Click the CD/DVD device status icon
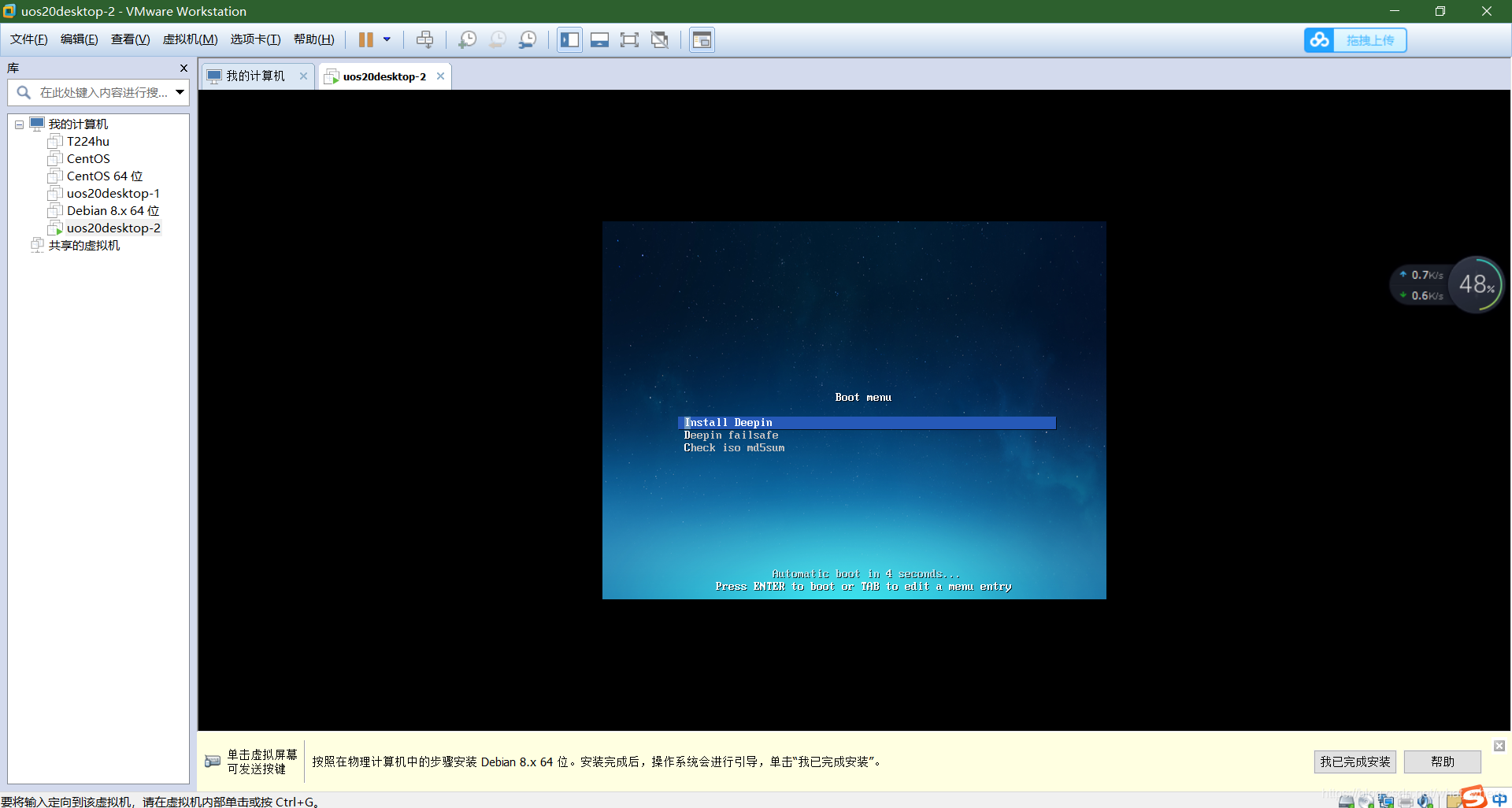The image size is (1512, 808). coord(1366,802)
